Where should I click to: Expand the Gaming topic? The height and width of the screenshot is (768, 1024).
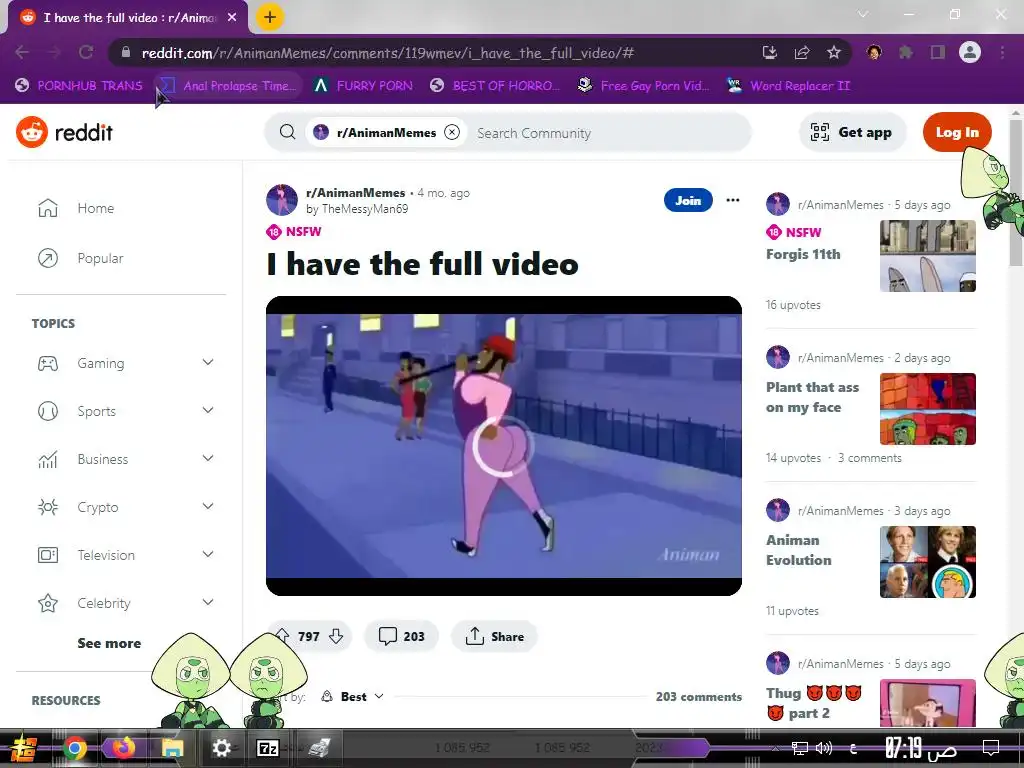(208, 362)
